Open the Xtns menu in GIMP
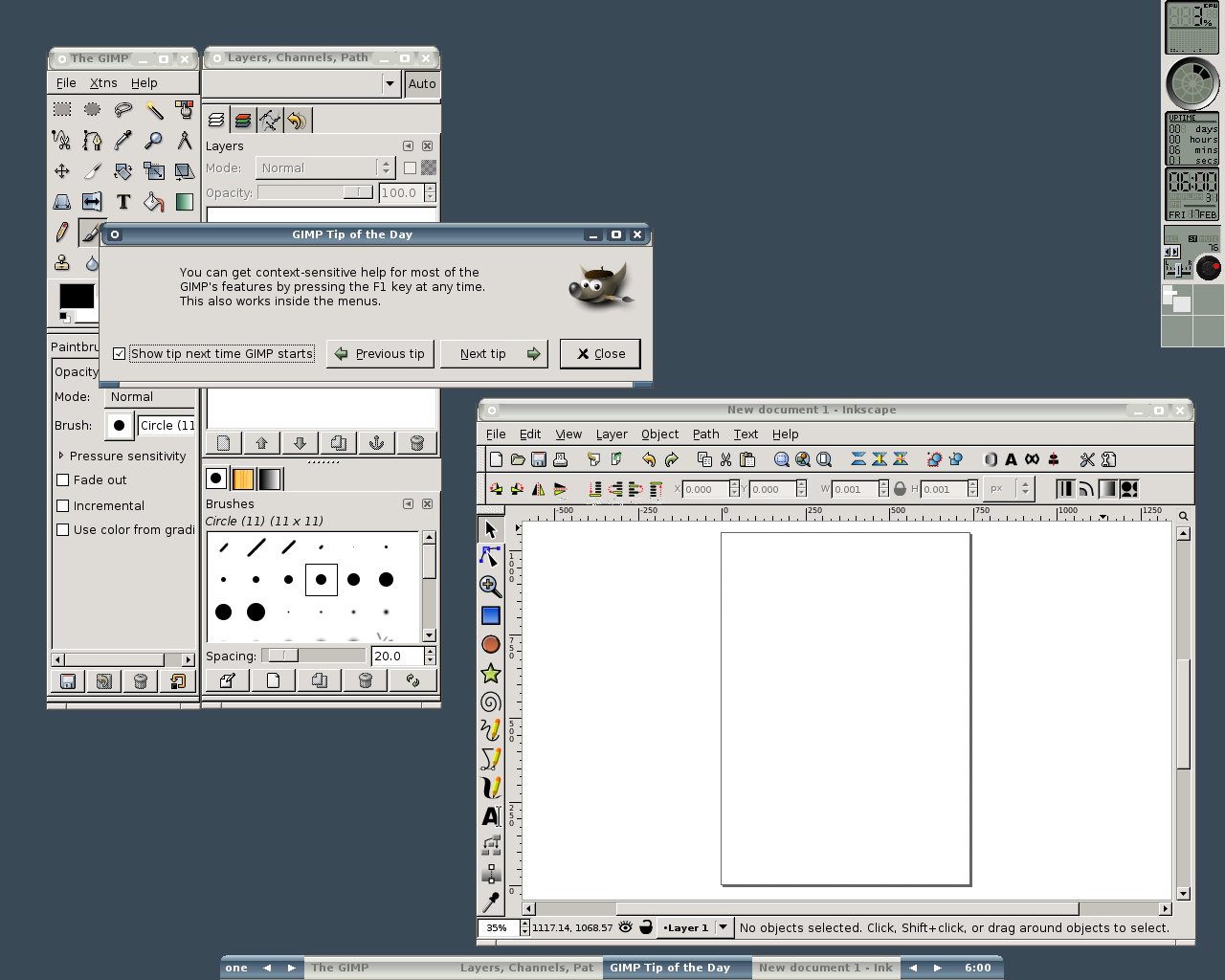This screenshot has width=1225, height=980. (x=103, y=83)
